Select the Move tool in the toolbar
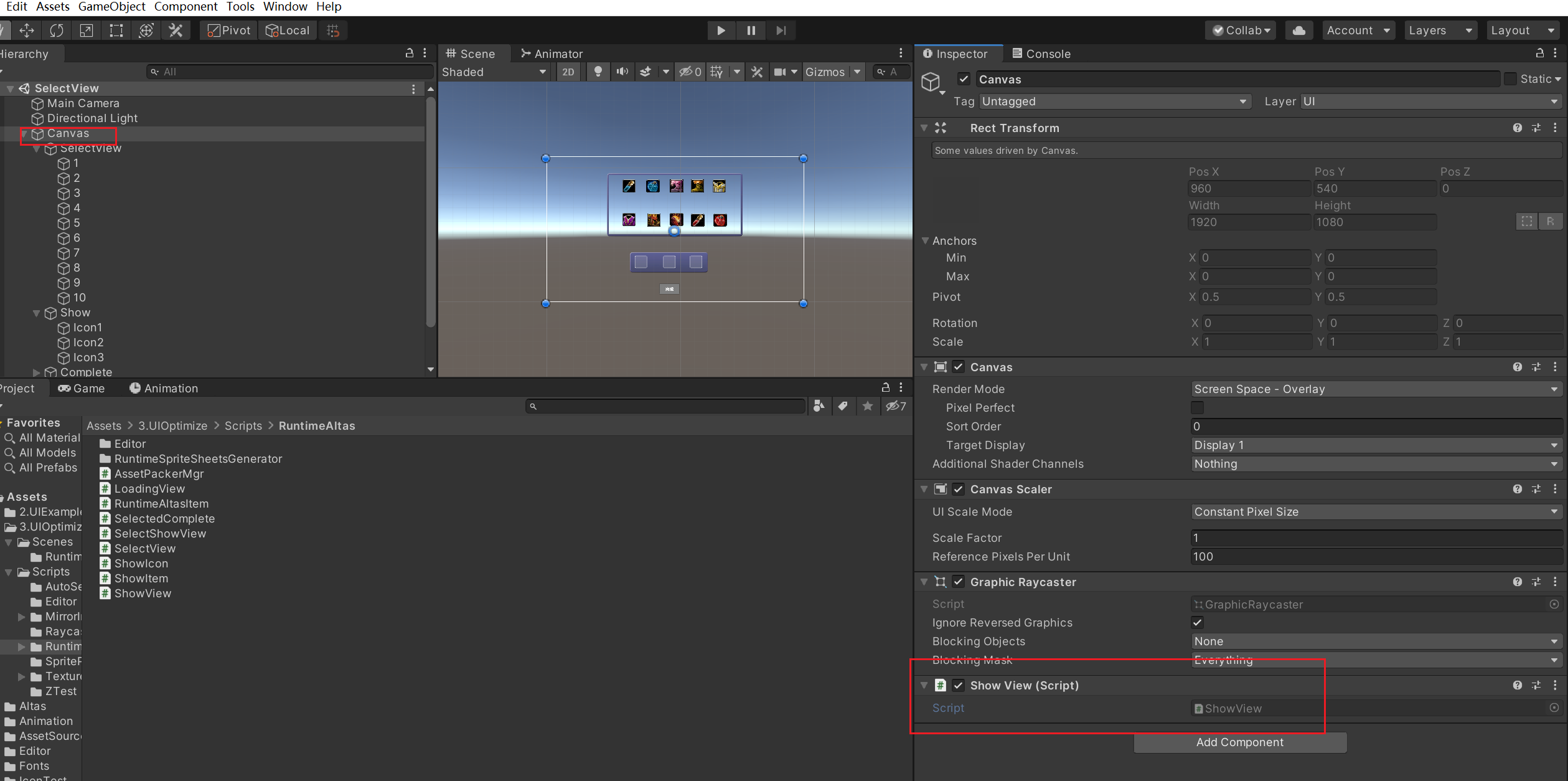The image size is (1568, 781). click(26, 31)
